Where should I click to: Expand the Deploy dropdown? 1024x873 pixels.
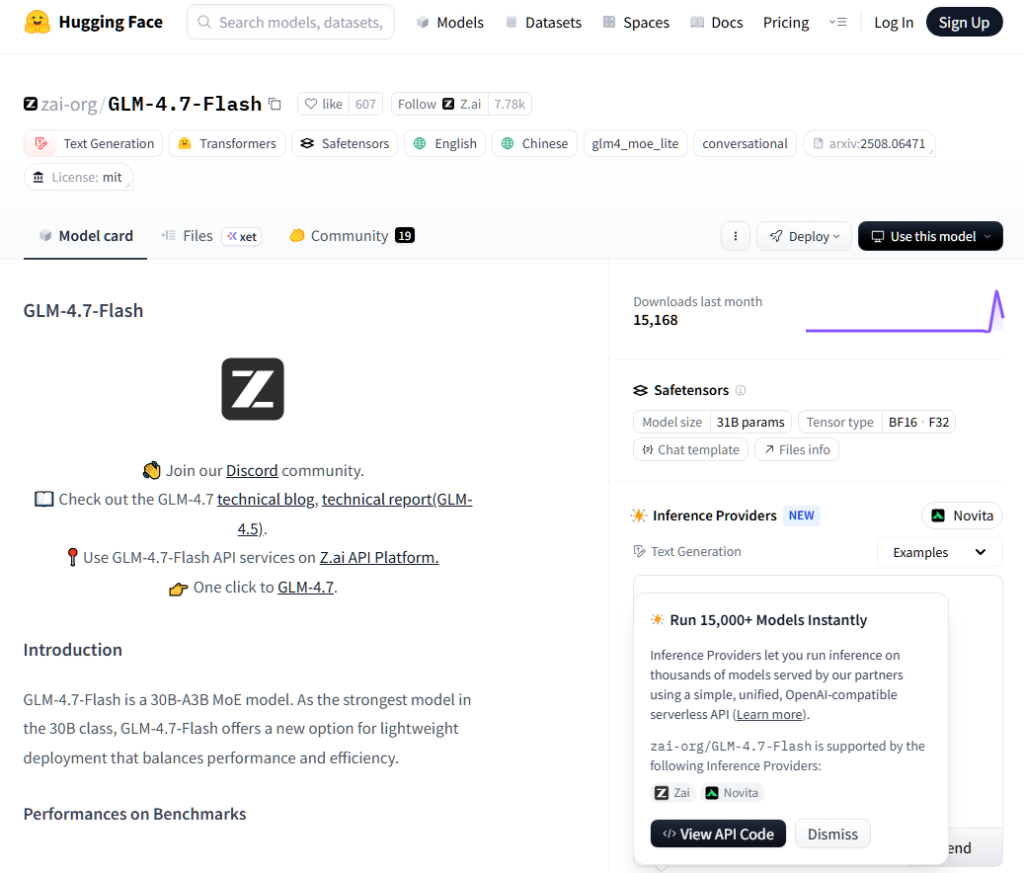coord(804,236)
